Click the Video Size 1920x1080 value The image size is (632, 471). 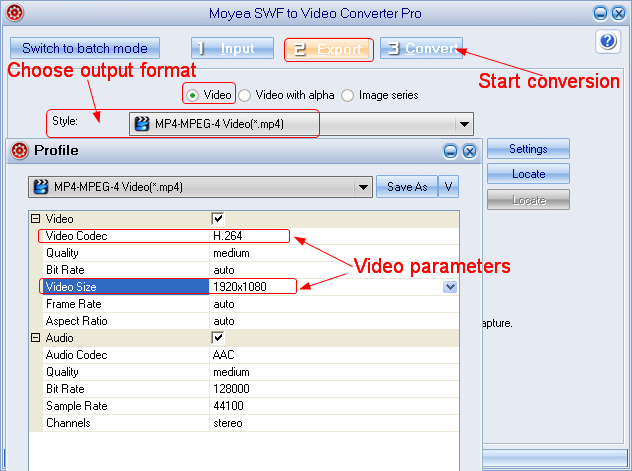240,287
